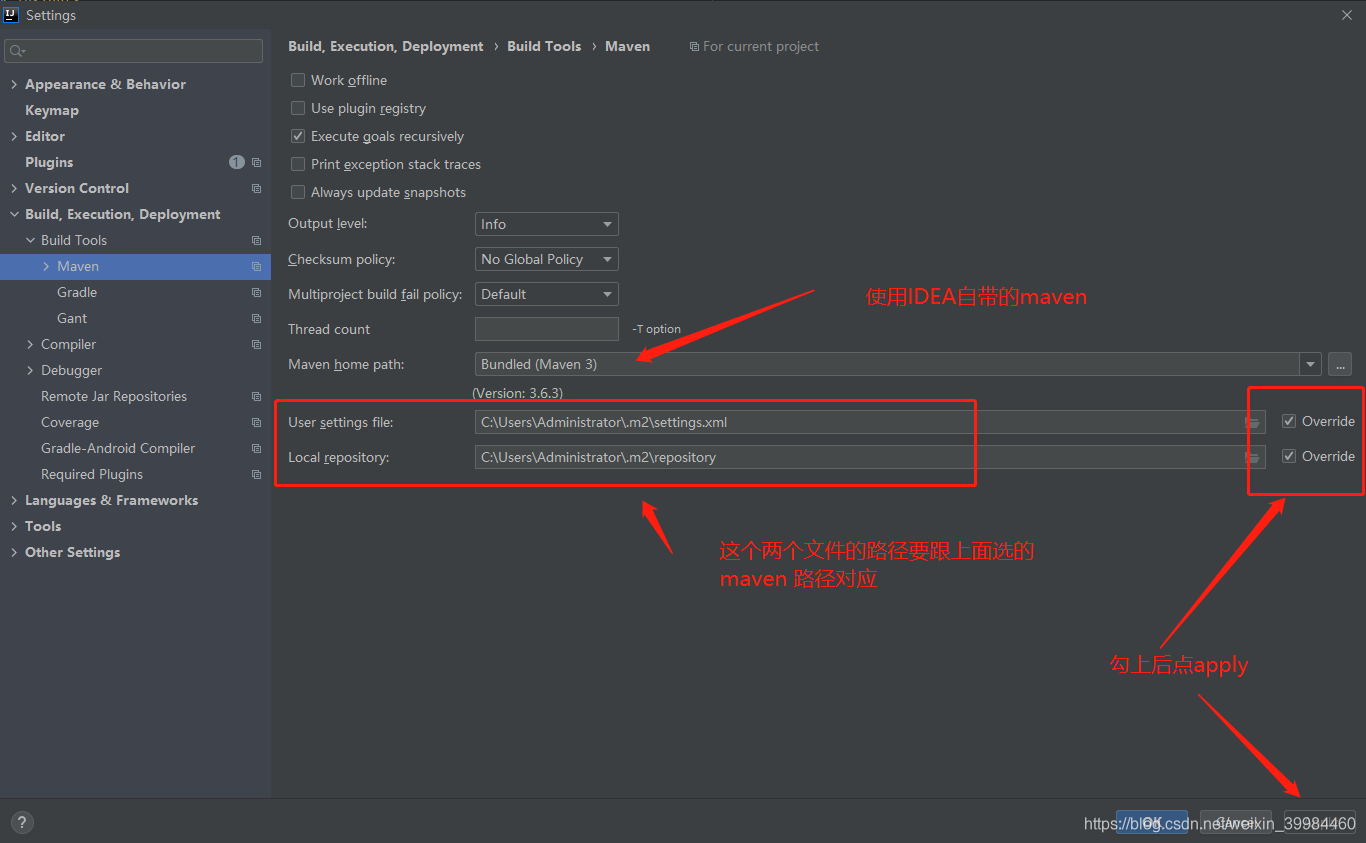
Task: Toggle Override for User settings file
Action: point(1289,421)
